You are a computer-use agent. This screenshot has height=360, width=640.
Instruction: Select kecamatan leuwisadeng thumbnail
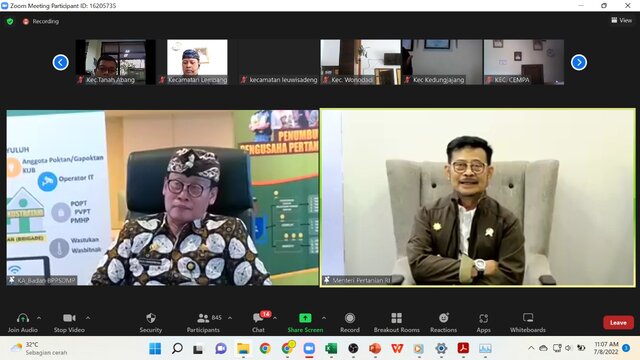pyautogui.click(x=279, y=62)
